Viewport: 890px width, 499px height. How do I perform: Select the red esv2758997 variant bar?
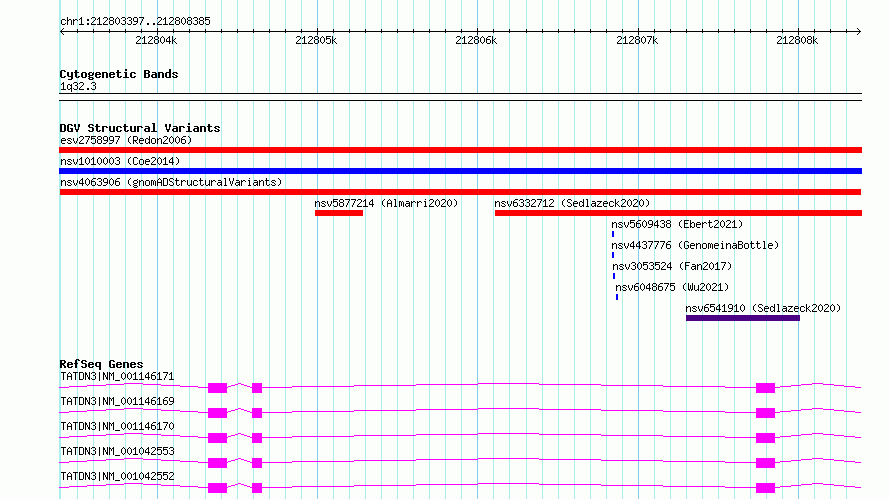460,150
